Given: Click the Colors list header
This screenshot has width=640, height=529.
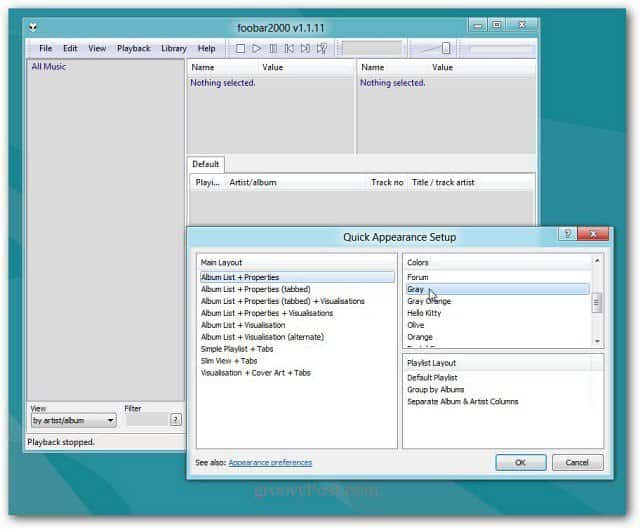Looking at the screenshot, I should pyautogui.click(x=498, y=262).
